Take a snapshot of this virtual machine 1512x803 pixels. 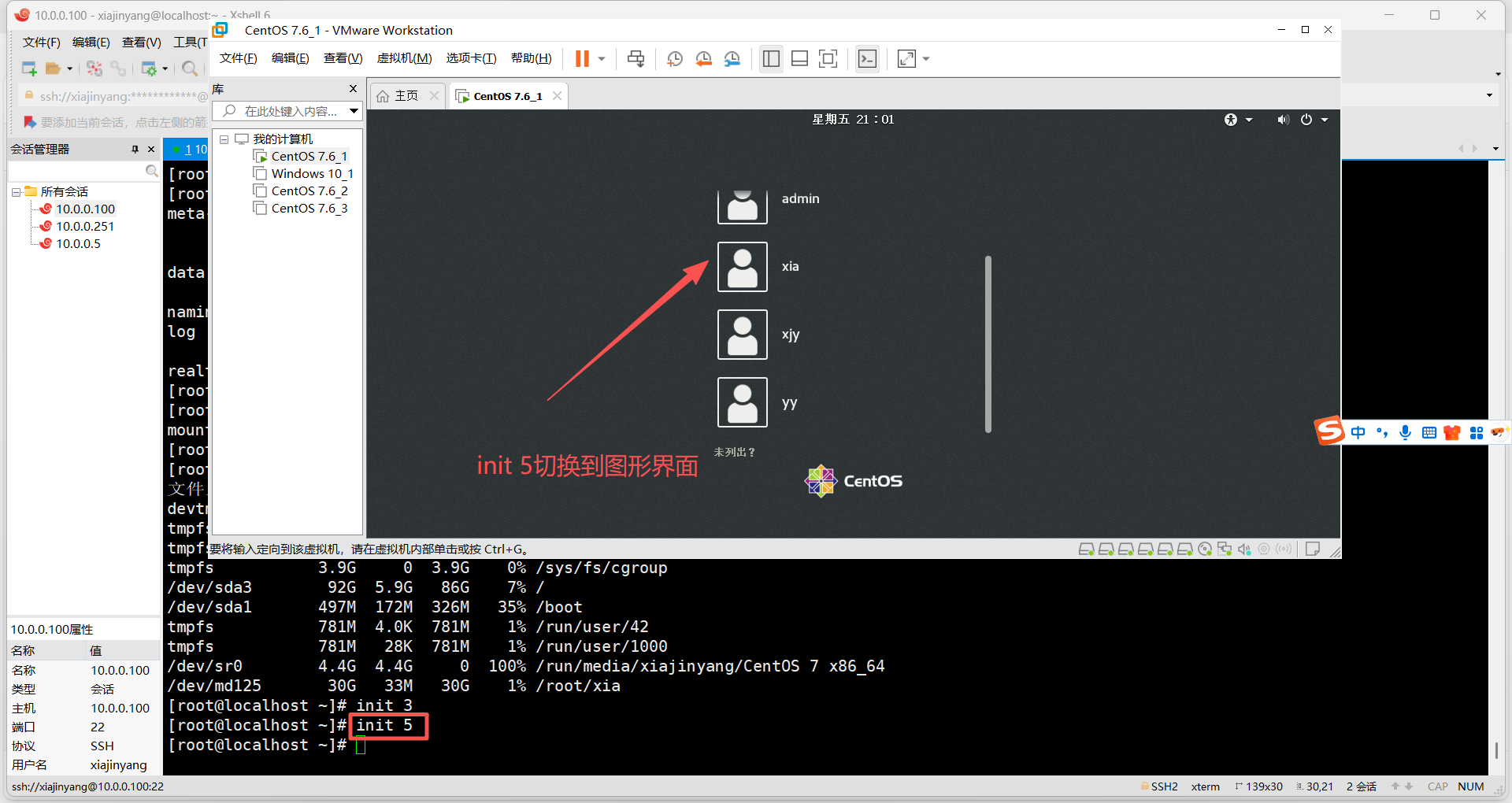point(675,59)
